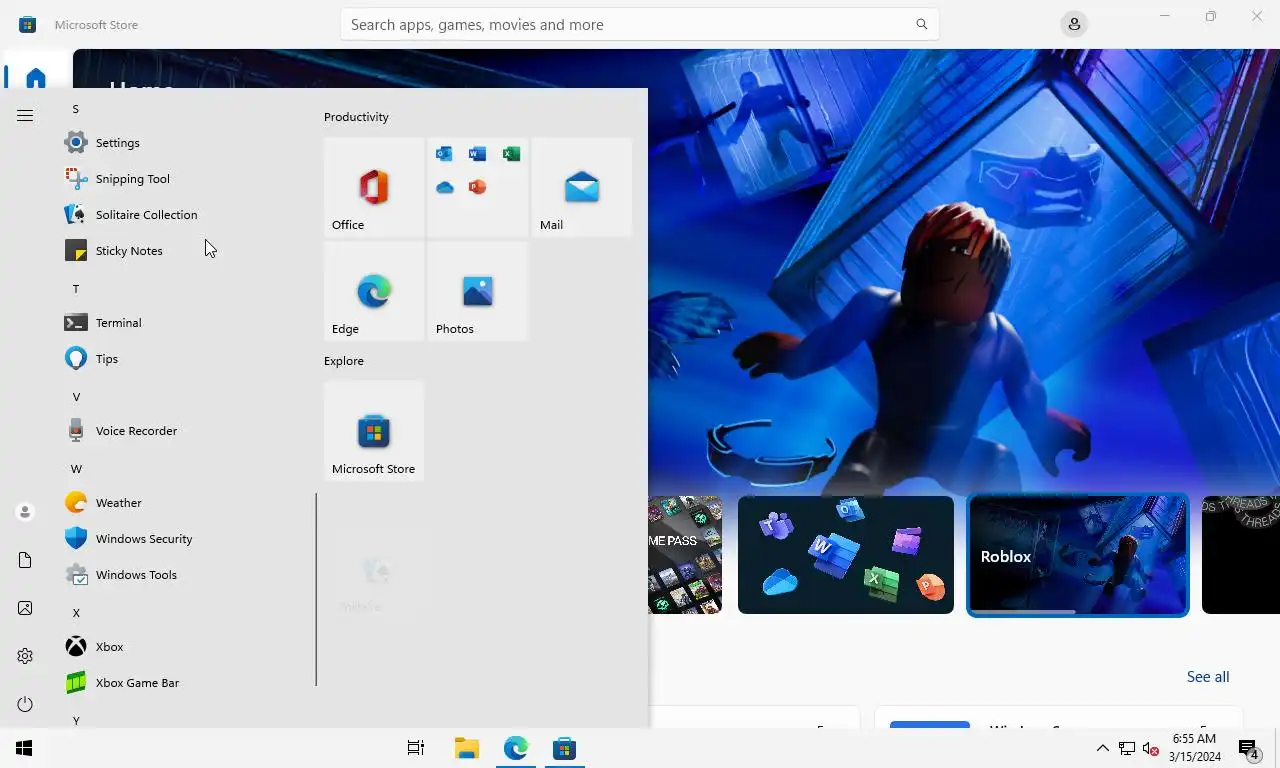Open the clock and date flyout
The width and height of the screenshot is (1280, 768).
[1194, 748]
